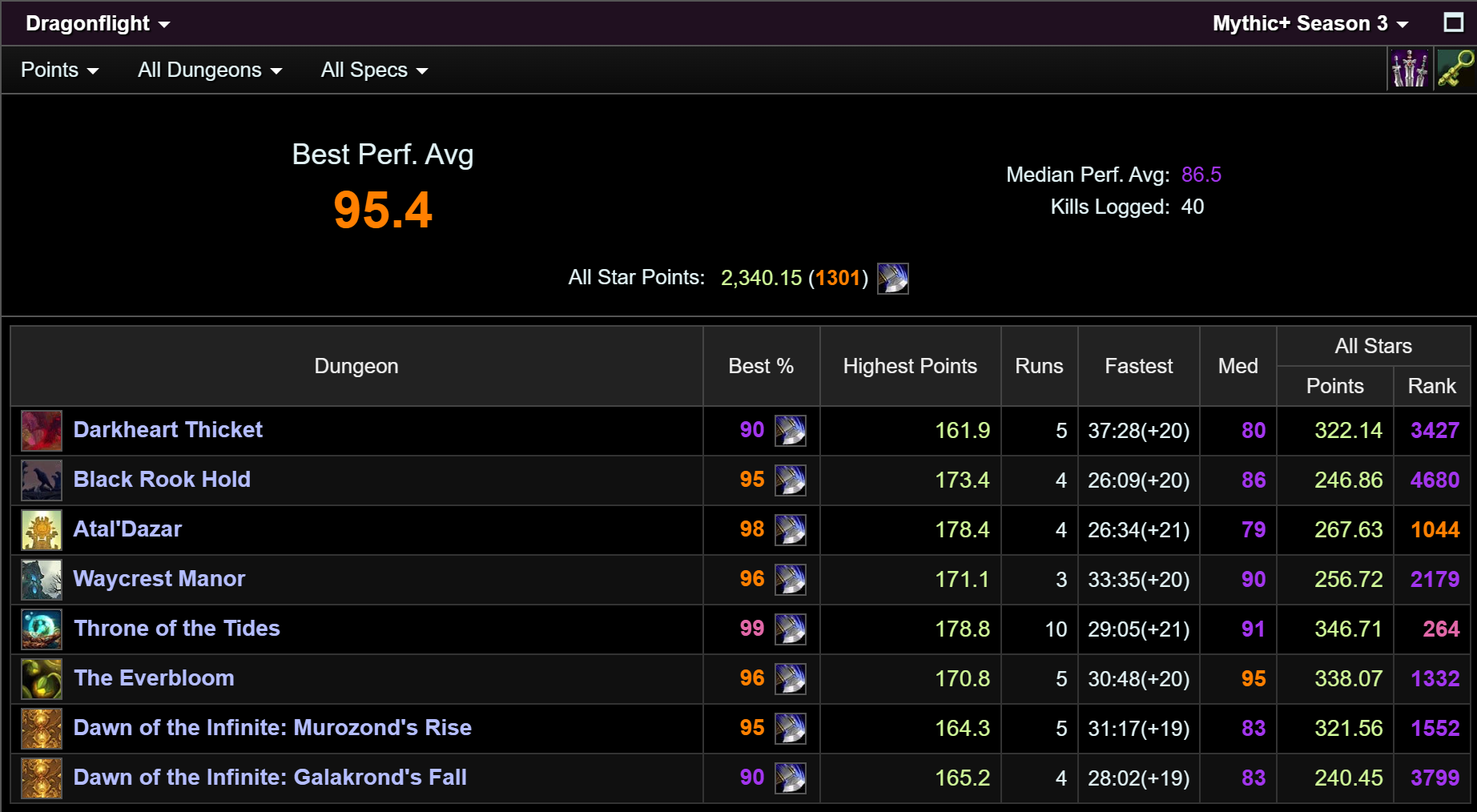Open the Points metric menu
Image resolution: width=1477 pixels, height=812 pixels.
click(x=60, y=70)
